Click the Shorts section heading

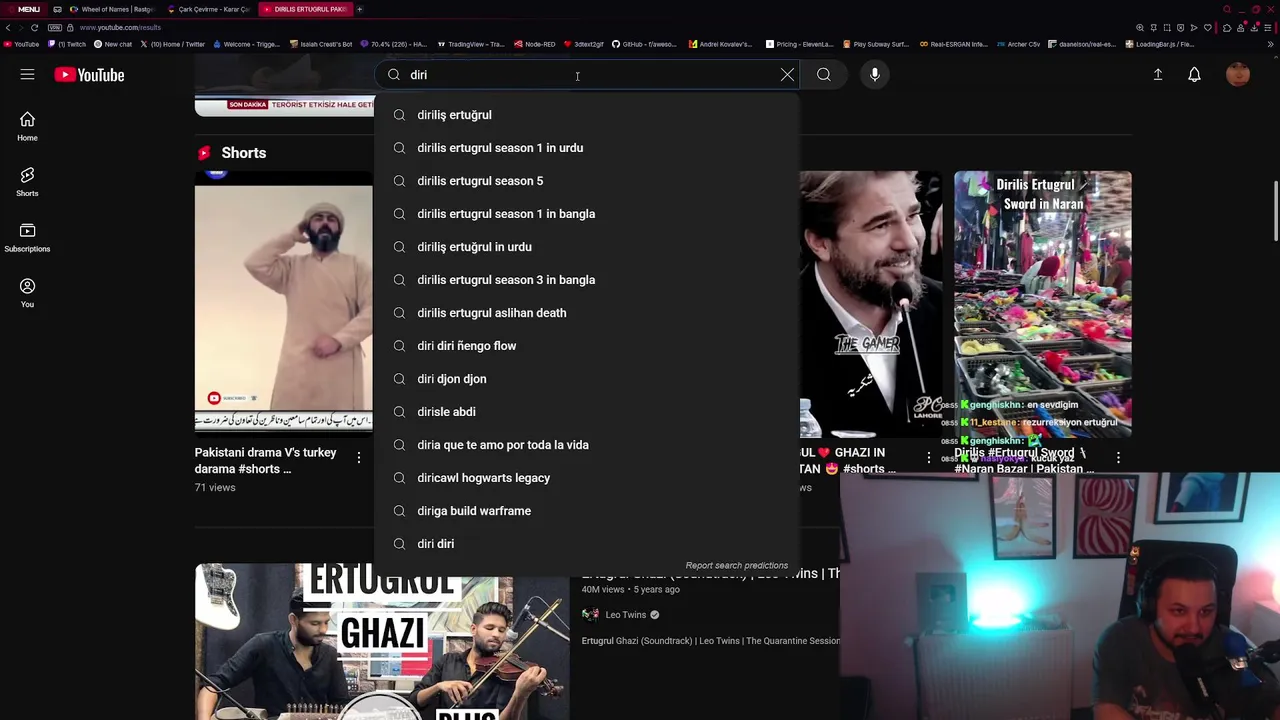[x=243, y=153]
